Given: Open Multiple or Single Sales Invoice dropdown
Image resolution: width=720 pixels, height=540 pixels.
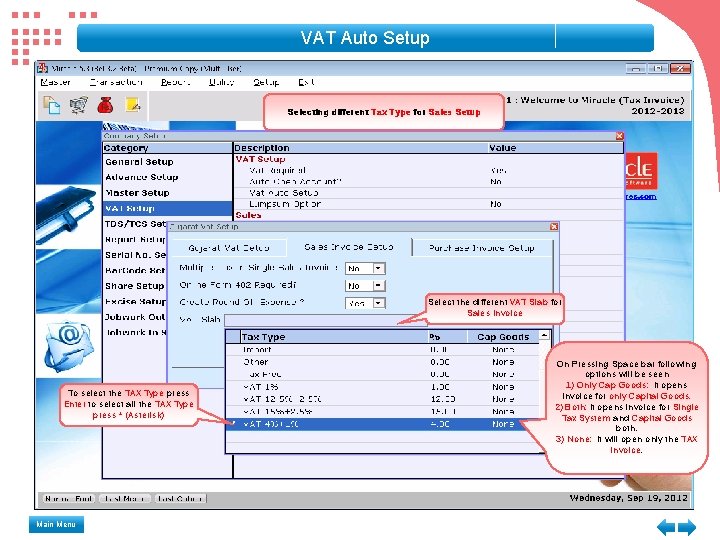Looking at the screenshot, I should coord(378,268).
